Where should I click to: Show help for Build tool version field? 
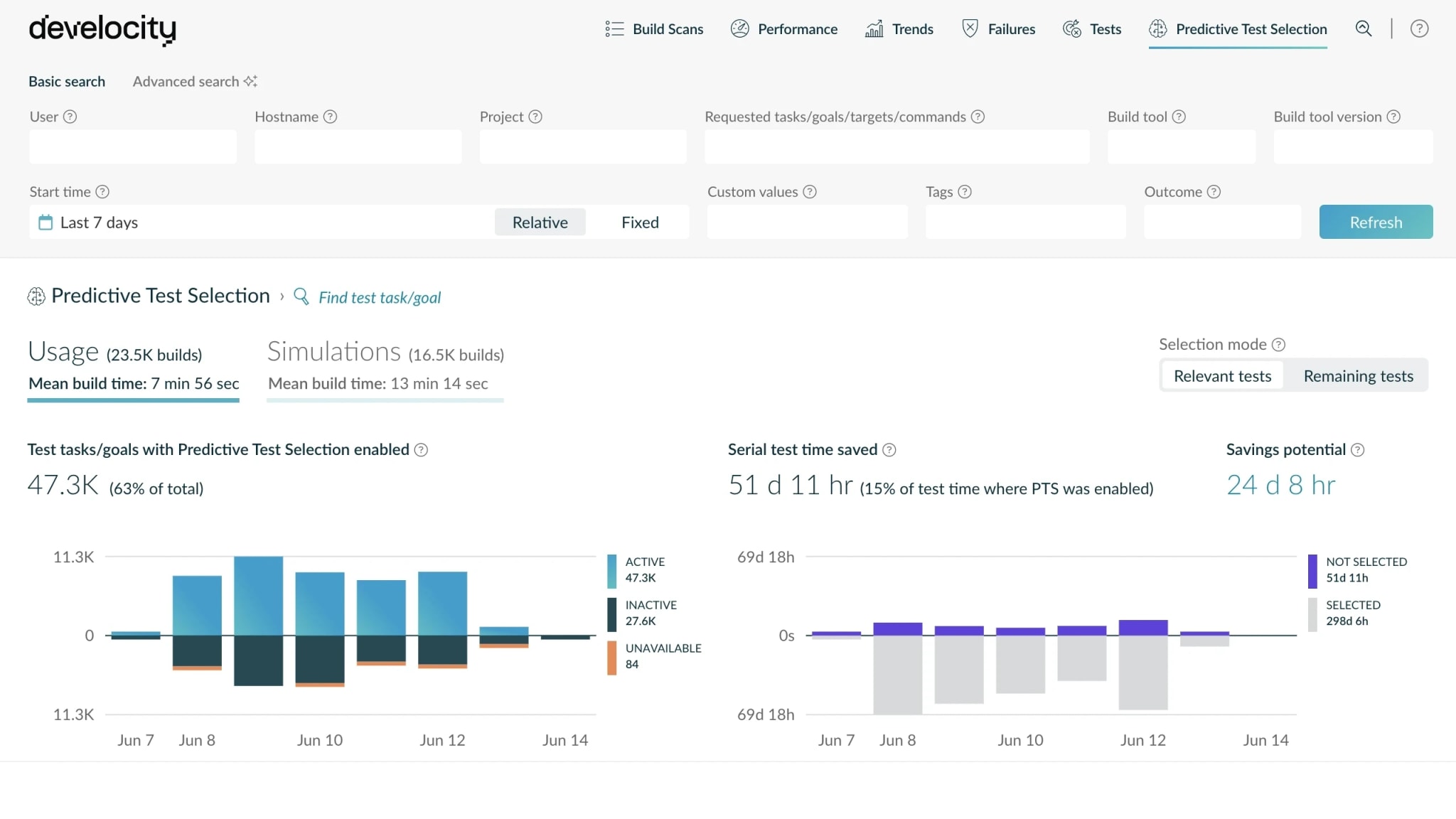(1393, 117)
